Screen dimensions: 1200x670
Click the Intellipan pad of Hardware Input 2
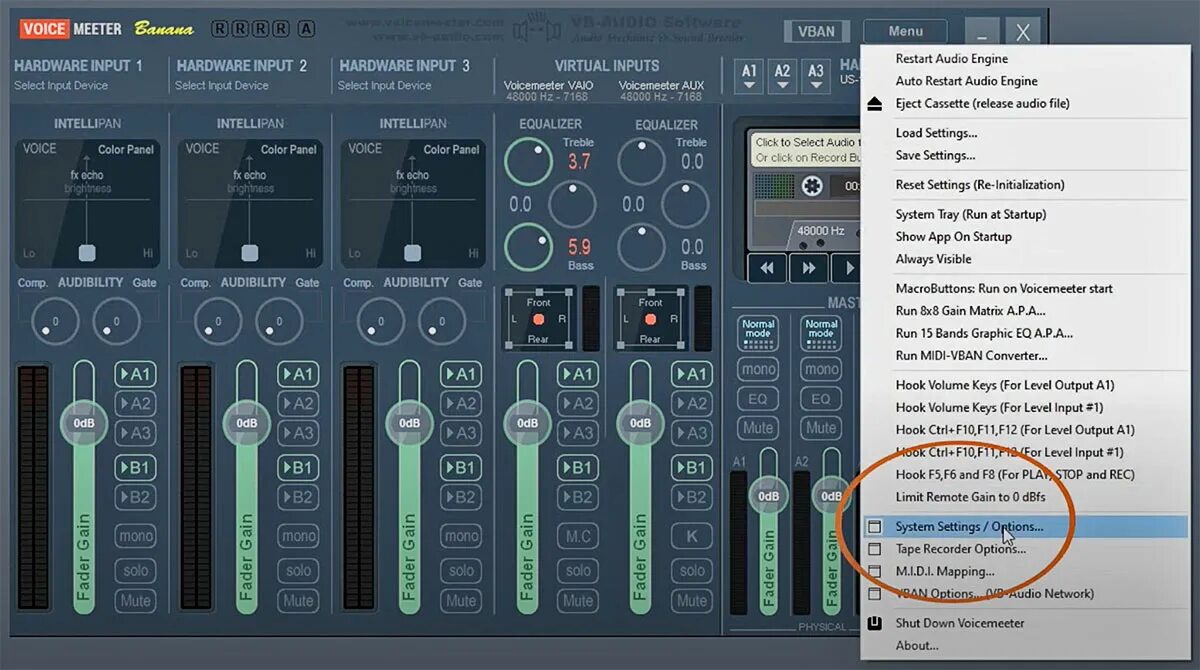[x=250, y=203]
